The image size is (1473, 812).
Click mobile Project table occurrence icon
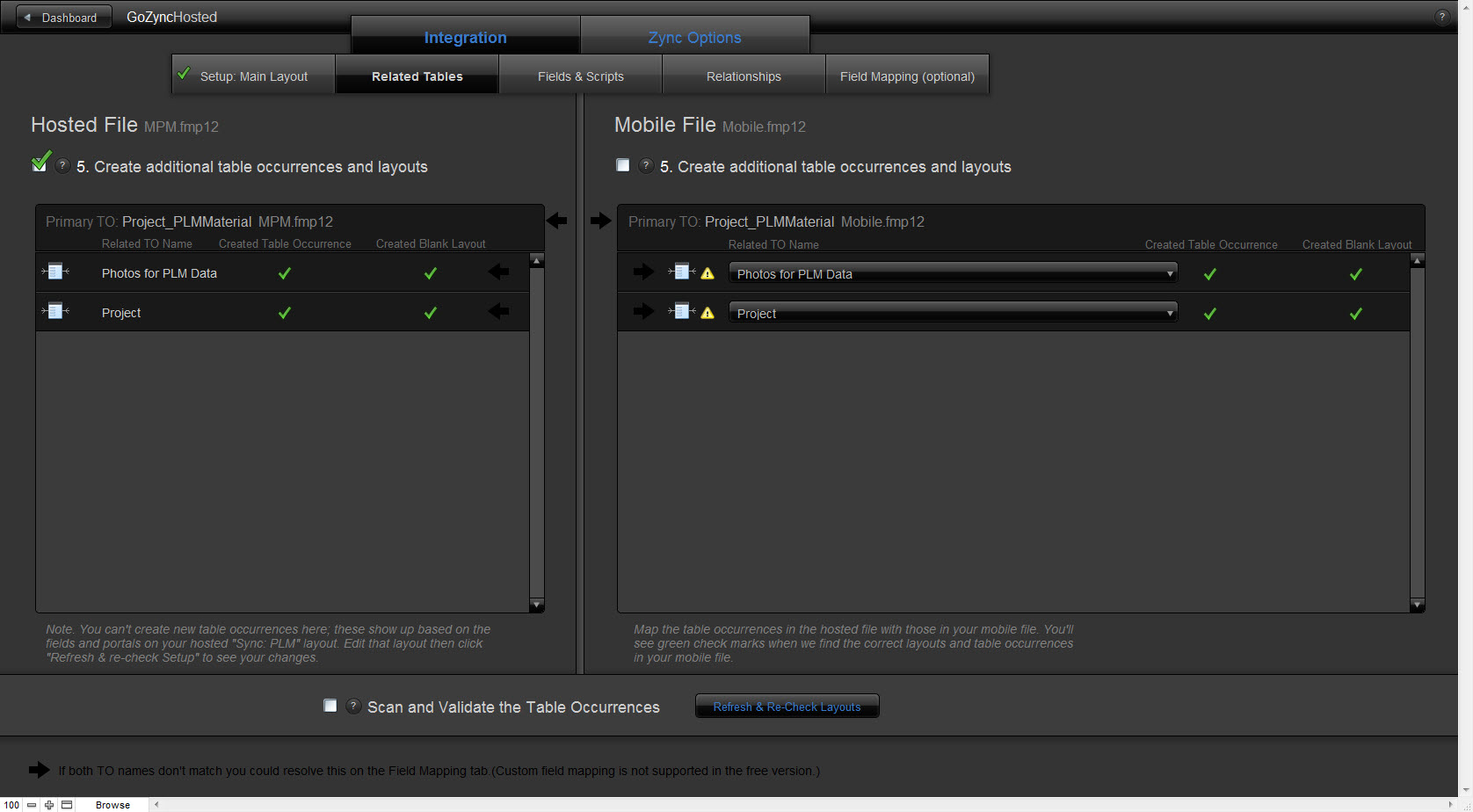click(x=682, y=310)
